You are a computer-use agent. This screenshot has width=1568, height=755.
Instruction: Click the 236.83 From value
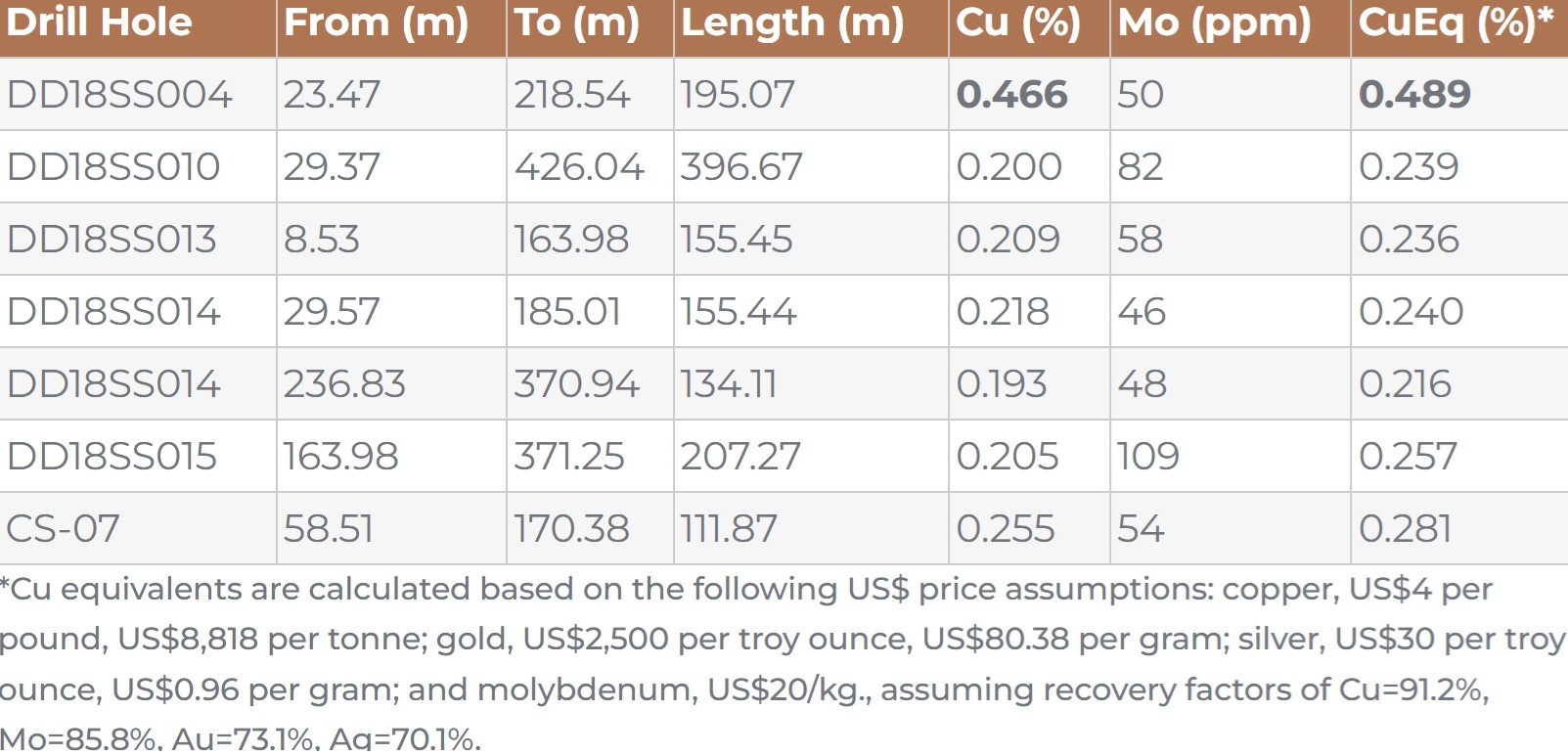tap(344, 384)
